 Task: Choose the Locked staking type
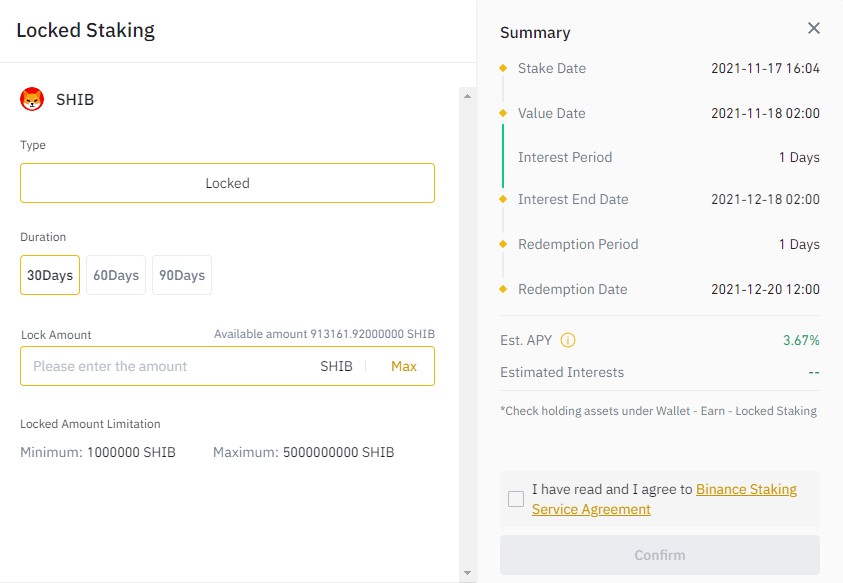(x=227, y=183)
